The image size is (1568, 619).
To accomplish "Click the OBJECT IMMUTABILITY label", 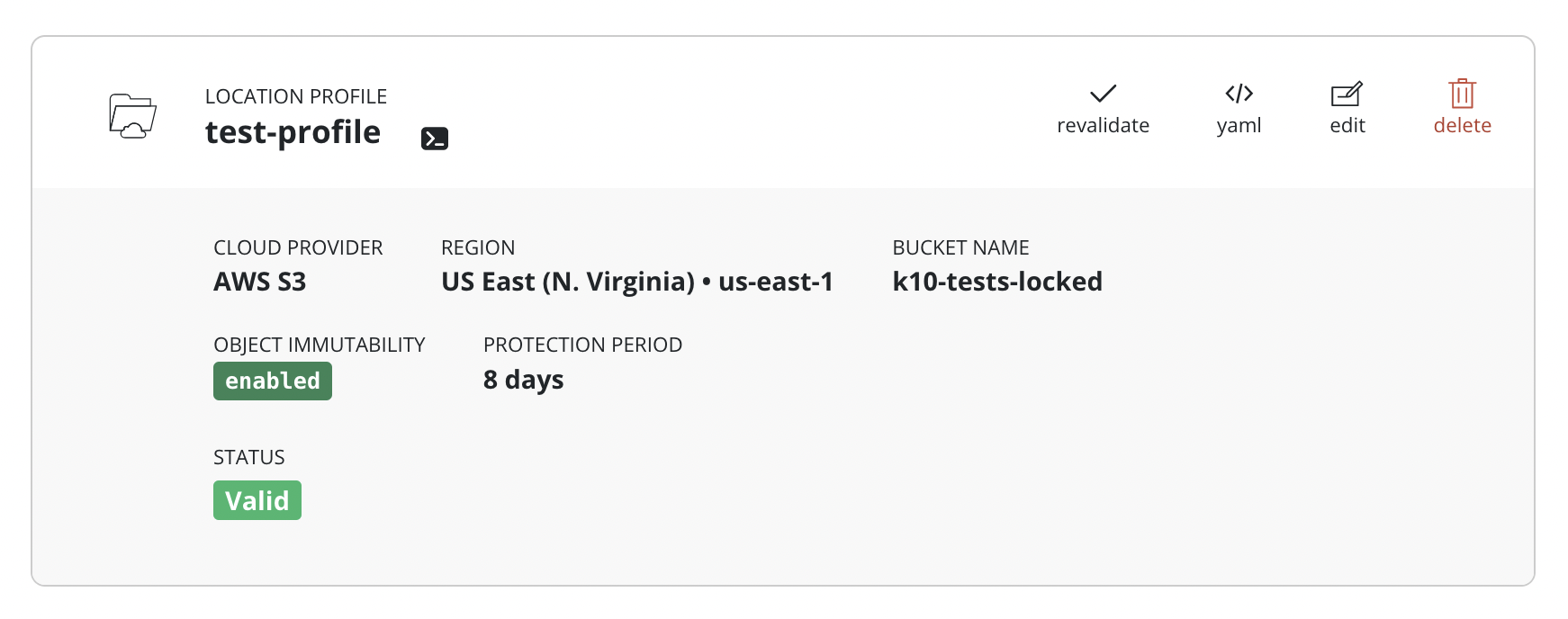I will (x=319, y=345).
